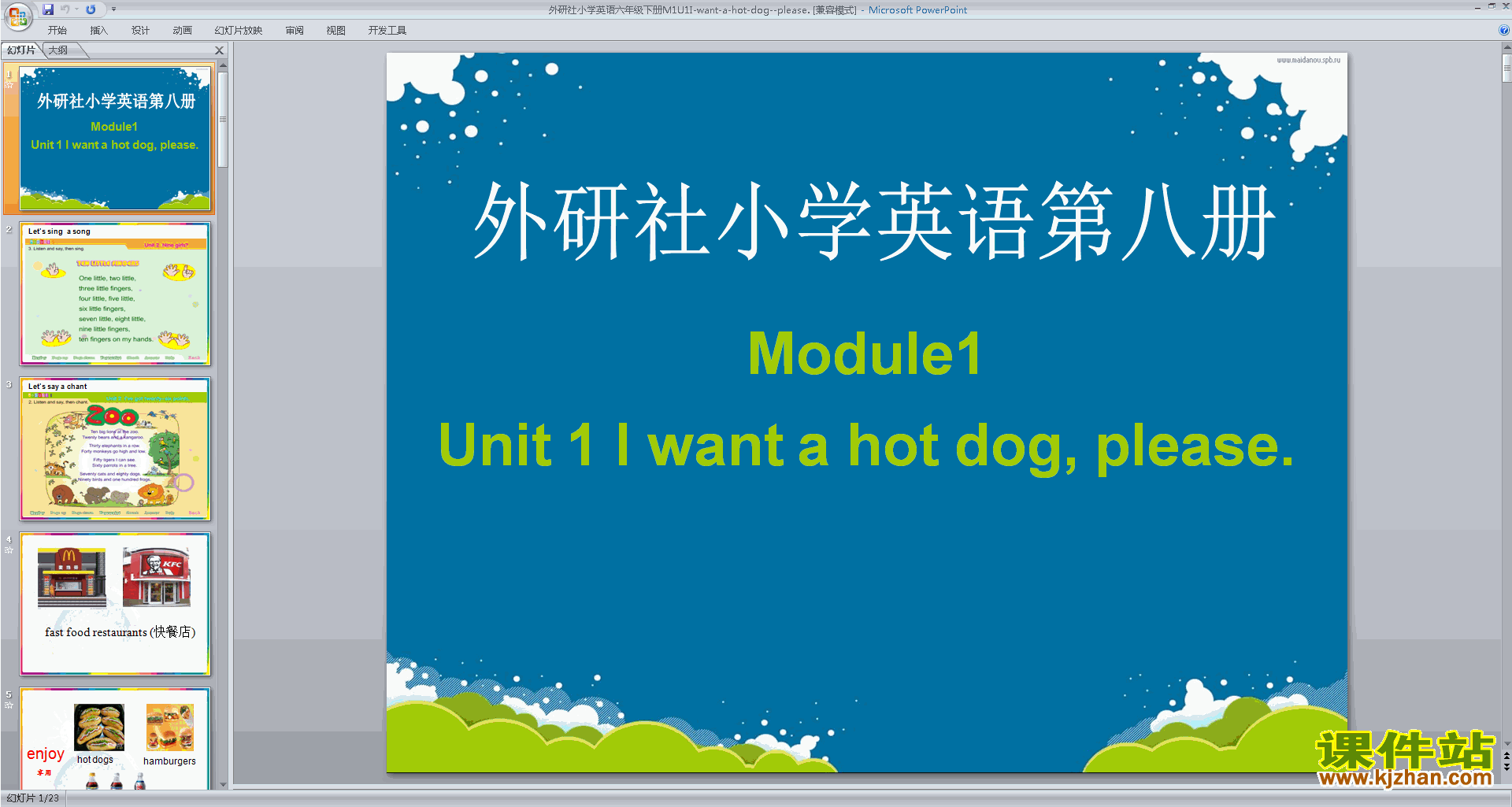Click the window title 'Microsoft PowerPoint' text
Image resolution: width=1512 pixels, height=807 pixels.
pyautogui.click(x=917, y=10)
